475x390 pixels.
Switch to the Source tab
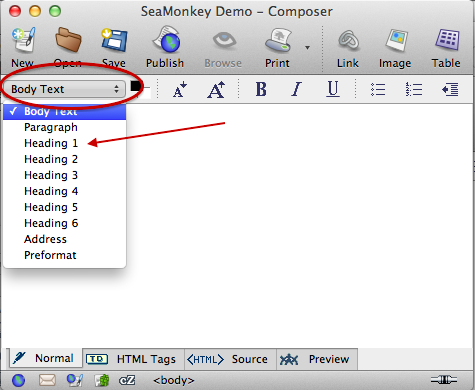(230, 359)
